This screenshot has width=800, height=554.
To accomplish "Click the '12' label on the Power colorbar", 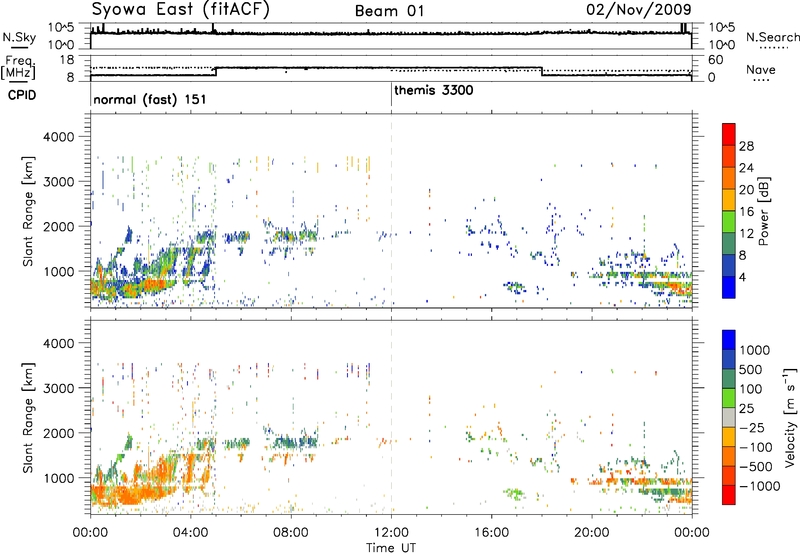I will point(746,233).
